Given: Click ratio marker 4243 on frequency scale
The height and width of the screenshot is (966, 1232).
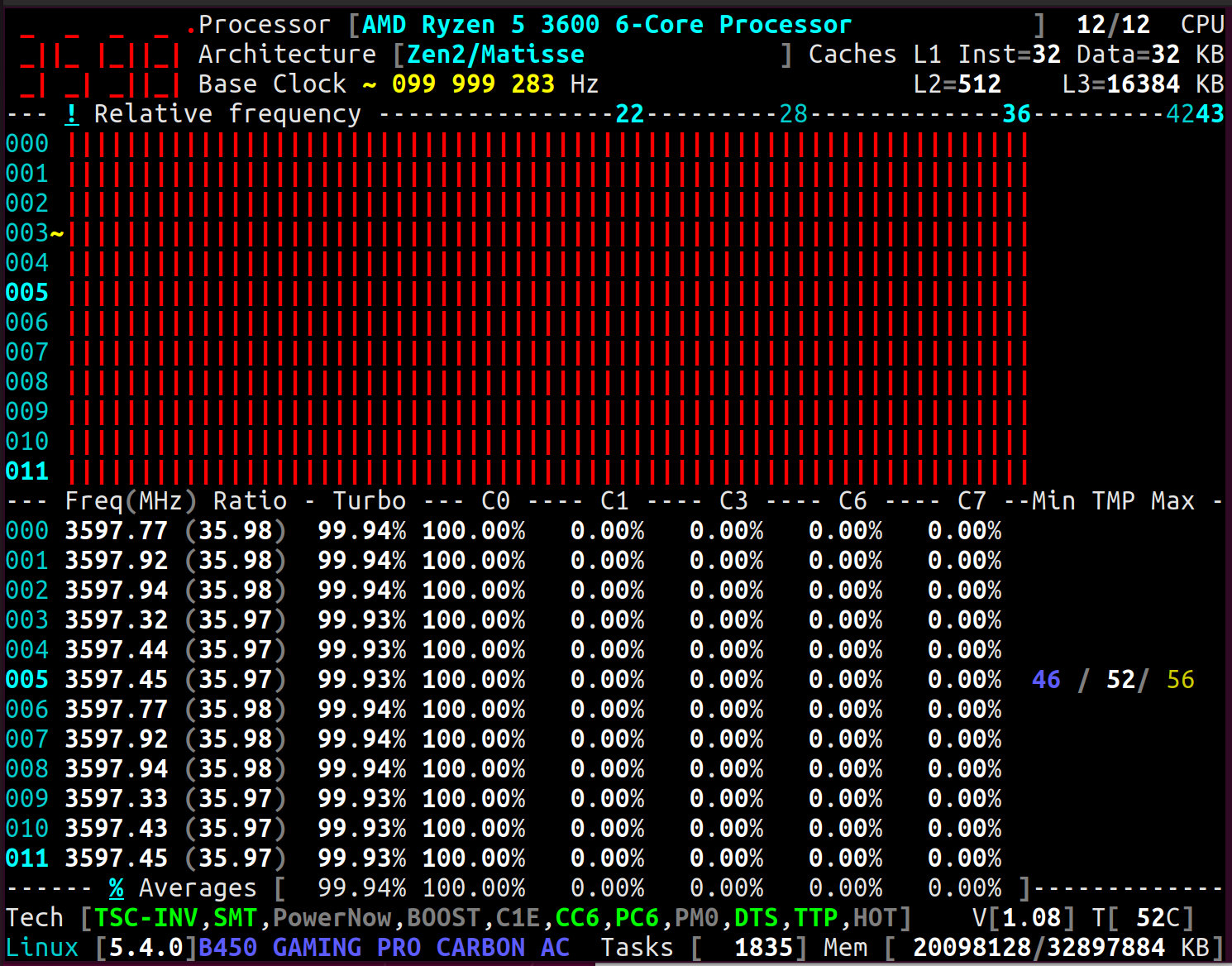Looking at the screenshot, I should click(1195, 114).
